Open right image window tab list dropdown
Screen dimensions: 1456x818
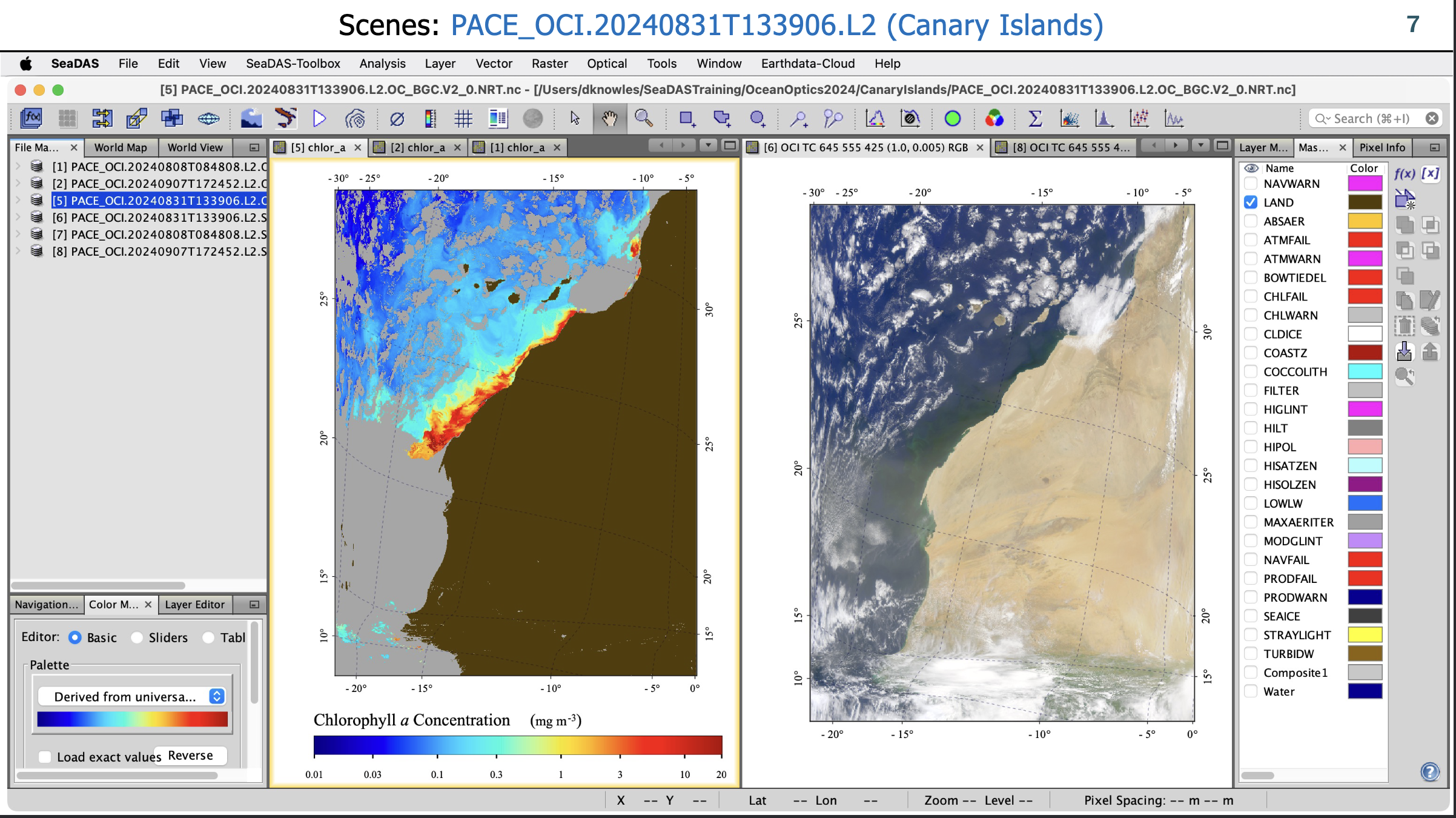coord(1200,145)
